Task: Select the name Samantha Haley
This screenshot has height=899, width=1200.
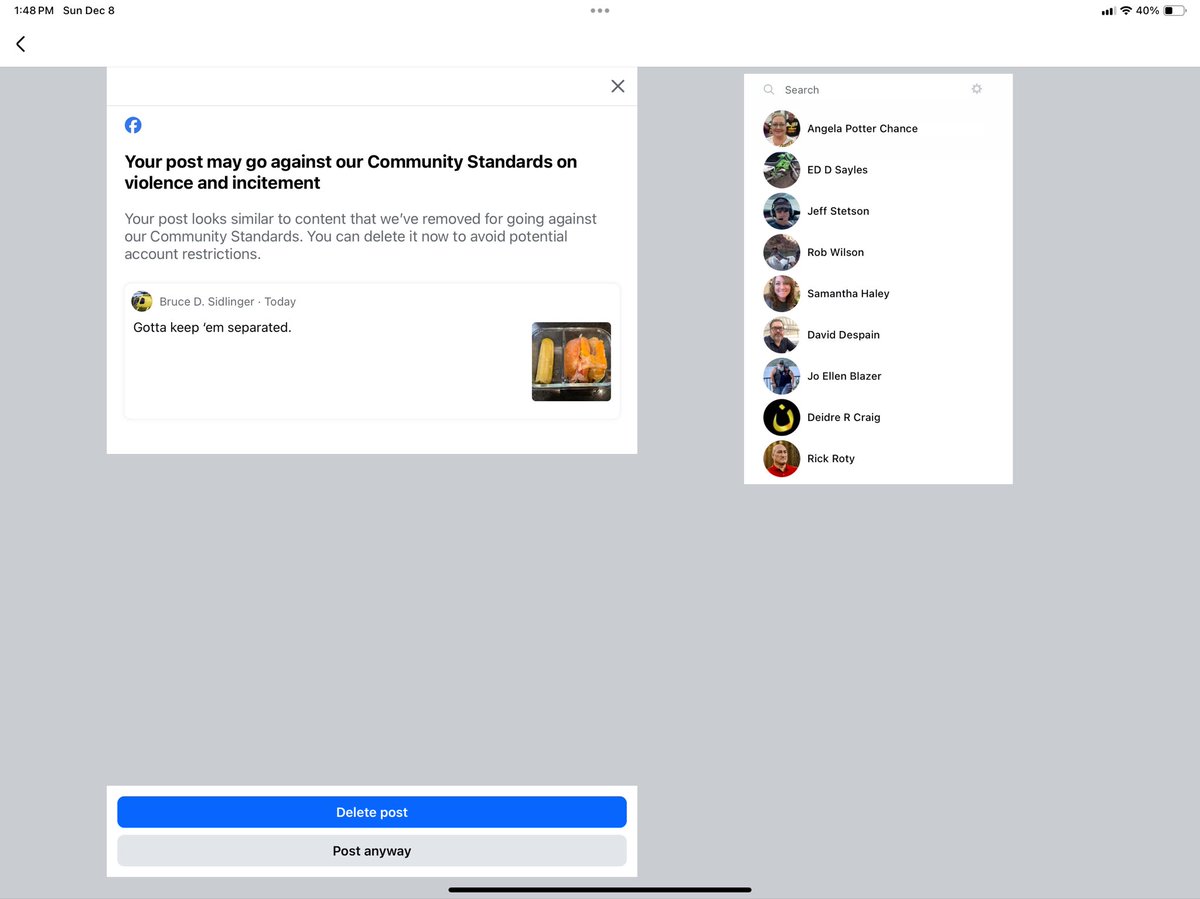Action: coord(848,293)
